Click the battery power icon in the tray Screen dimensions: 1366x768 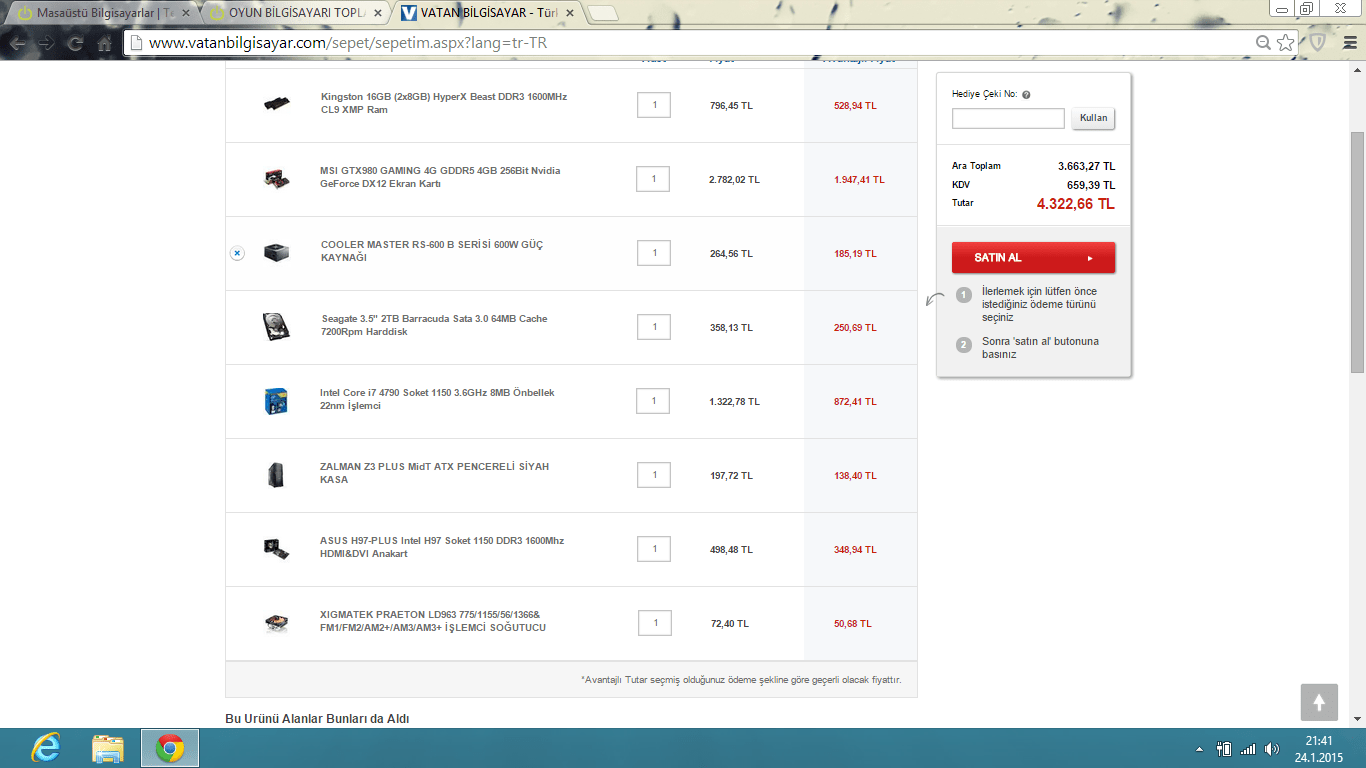(1223, 748)
